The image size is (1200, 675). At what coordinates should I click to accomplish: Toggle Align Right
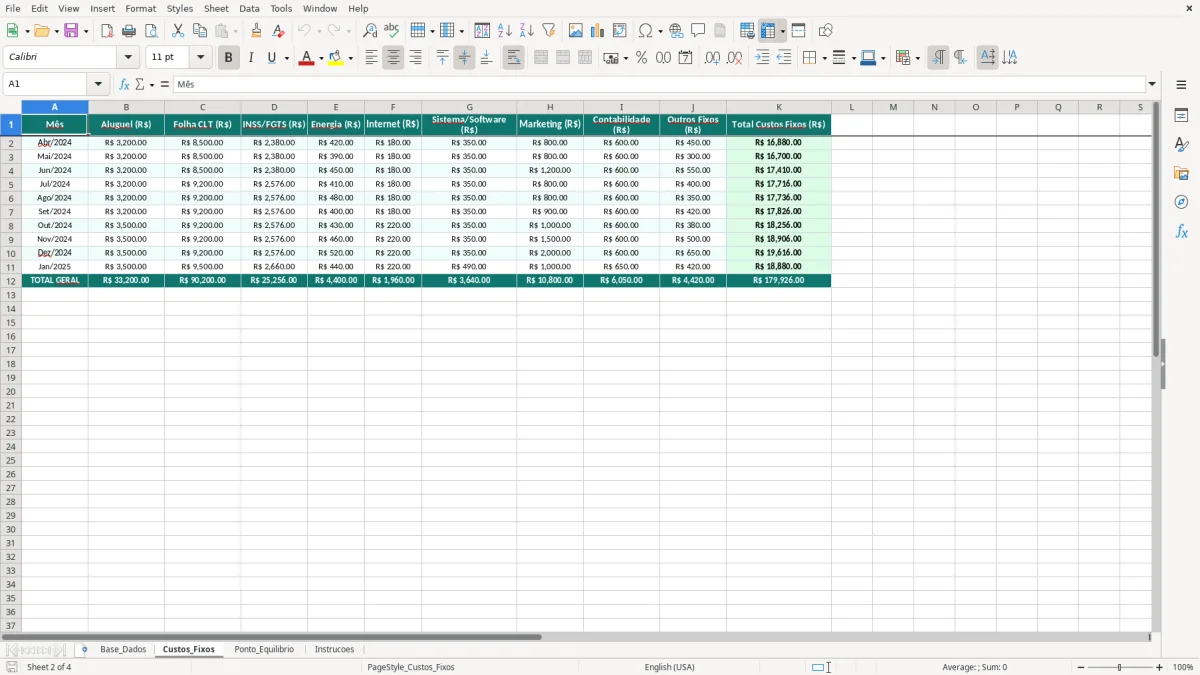point(415,58)
